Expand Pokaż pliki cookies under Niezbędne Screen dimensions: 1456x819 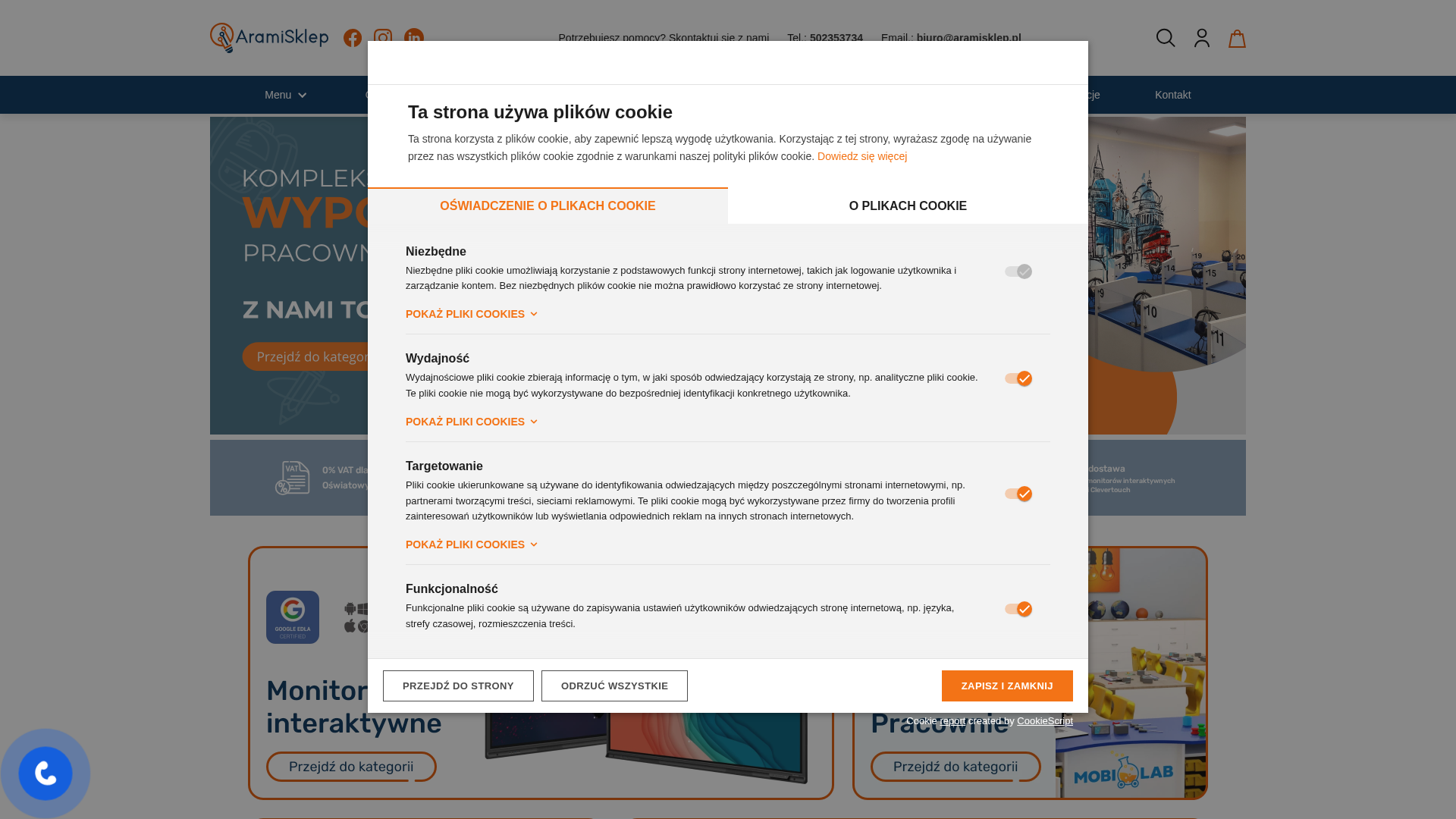472,314
